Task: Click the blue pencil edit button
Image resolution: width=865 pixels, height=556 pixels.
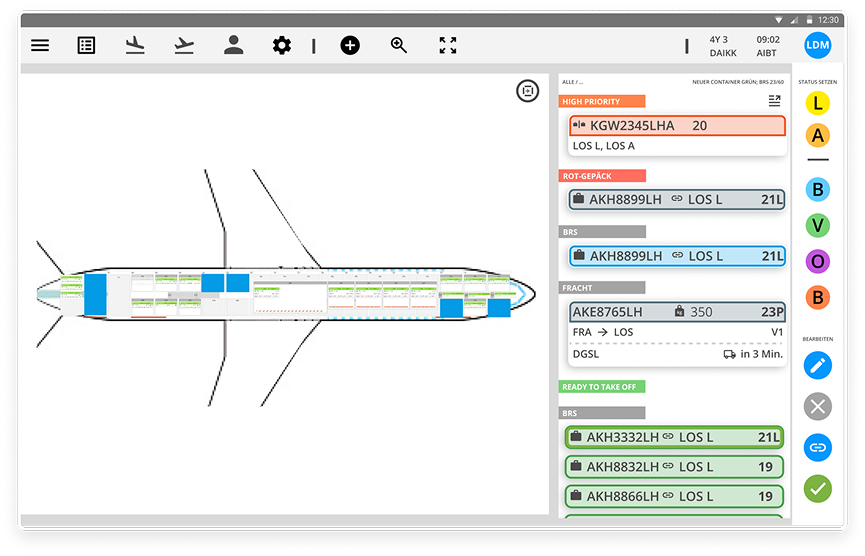Action: [x=818, y=365]
